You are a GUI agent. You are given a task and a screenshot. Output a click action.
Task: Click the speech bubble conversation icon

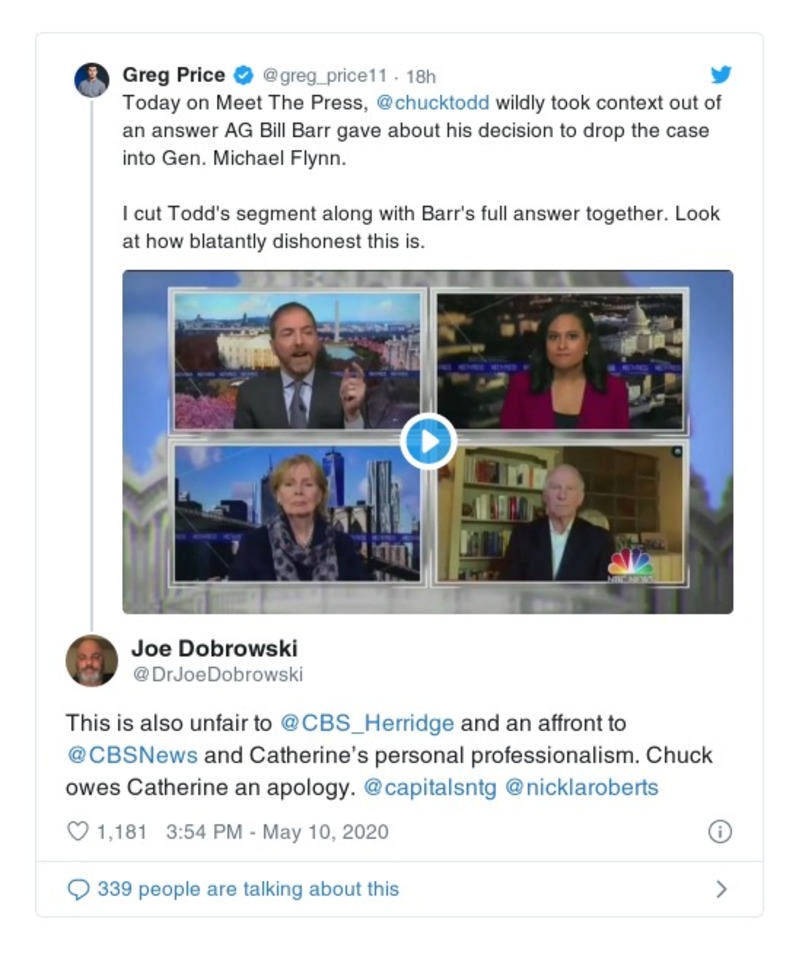click(78, 889)
